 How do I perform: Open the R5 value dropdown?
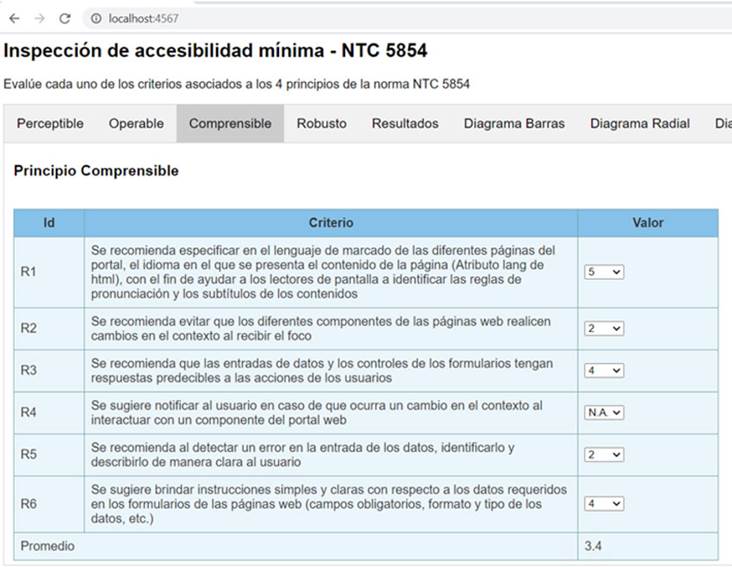[x=604, y=455]
